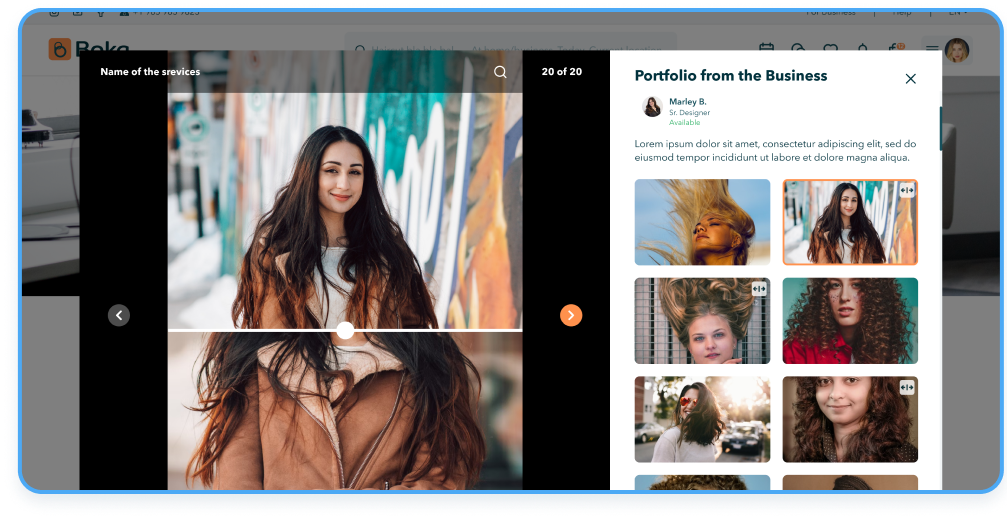Screen dimensions: 1007x518
Task: Select the upside-down curly blonde thumbnail
Action: click(703, 321)
